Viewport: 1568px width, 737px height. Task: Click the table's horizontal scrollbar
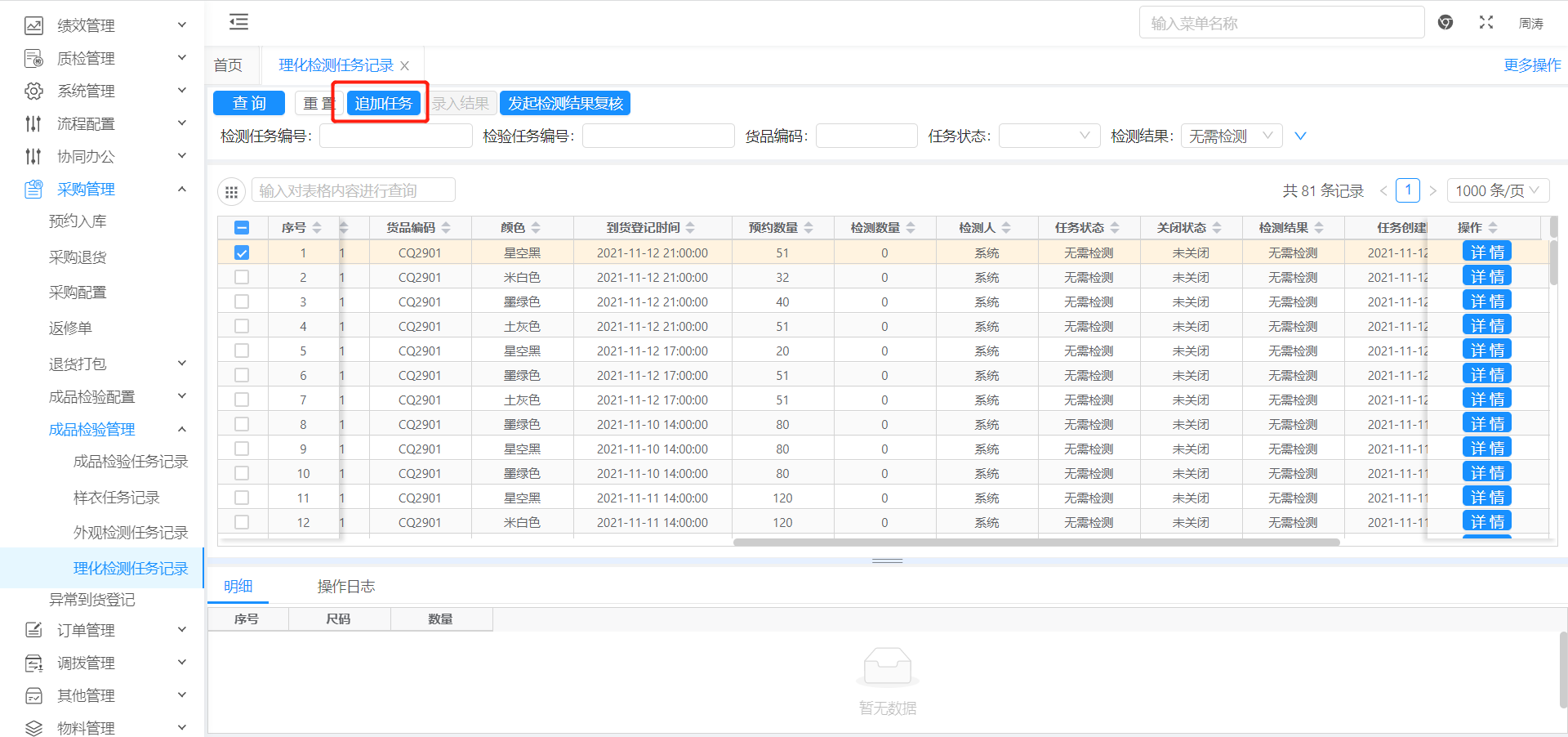[x=1036, y=542]
